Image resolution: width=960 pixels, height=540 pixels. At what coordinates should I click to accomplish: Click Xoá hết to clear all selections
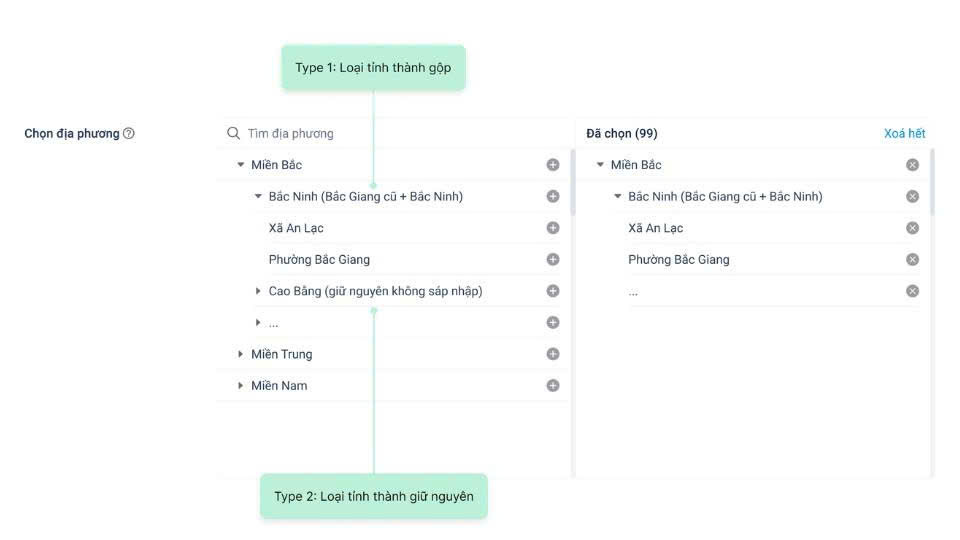(904, 134)
